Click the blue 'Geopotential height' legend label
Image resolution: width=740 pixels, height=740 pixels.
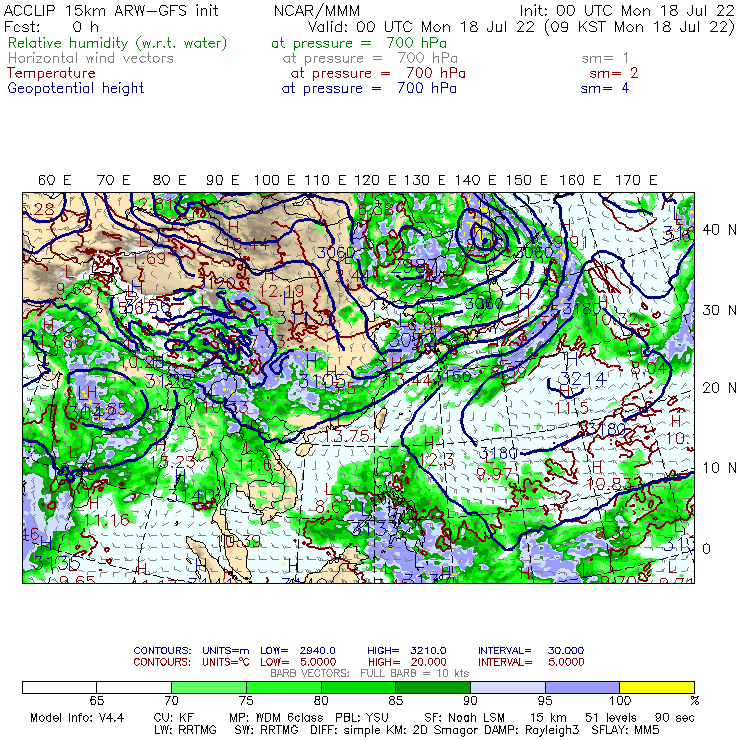pos(76,88)
